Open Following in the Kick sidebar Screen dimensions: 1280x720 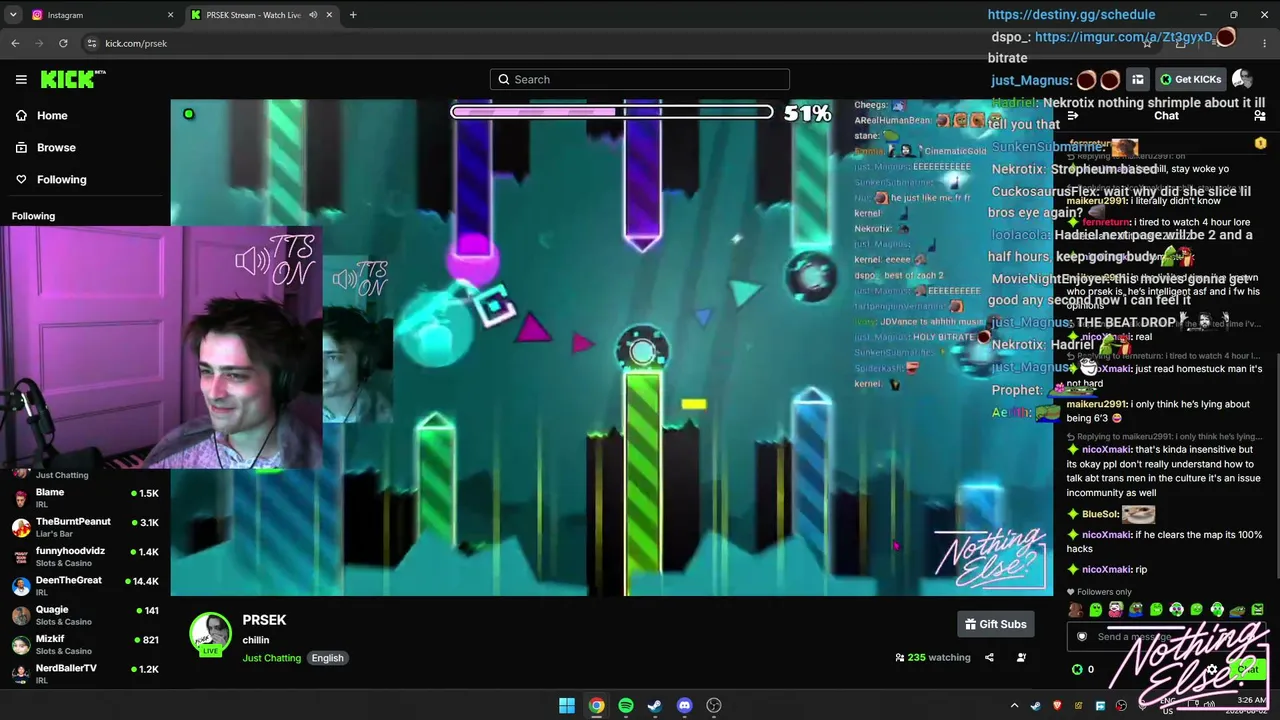tap(51, 179)
